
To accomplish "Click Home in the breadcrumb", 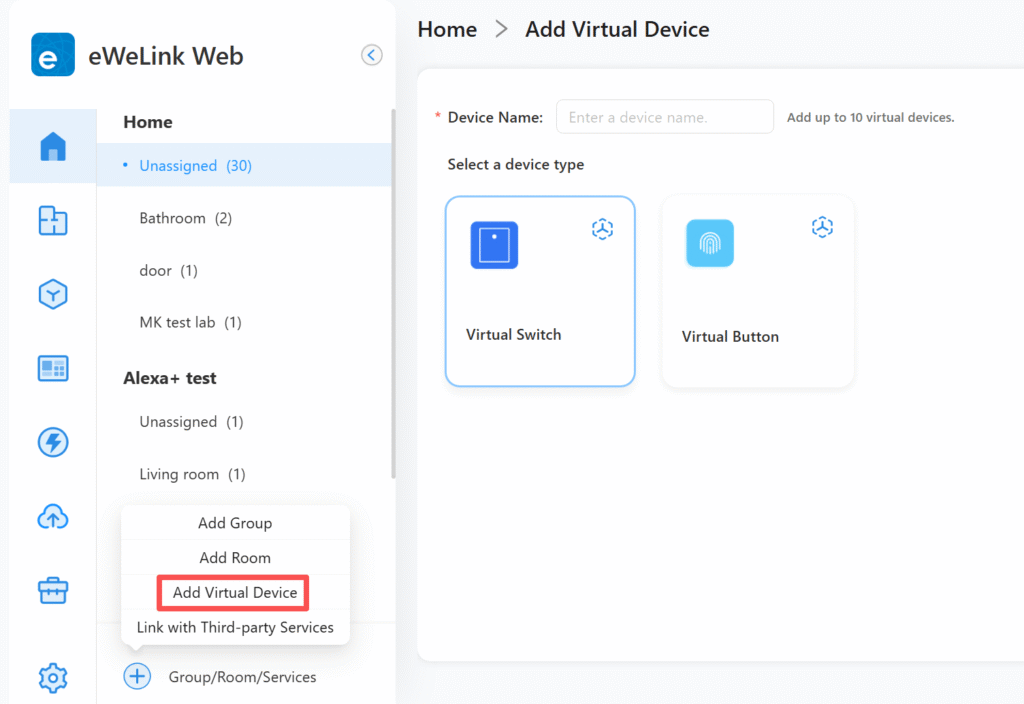I will tap(447, 29).
